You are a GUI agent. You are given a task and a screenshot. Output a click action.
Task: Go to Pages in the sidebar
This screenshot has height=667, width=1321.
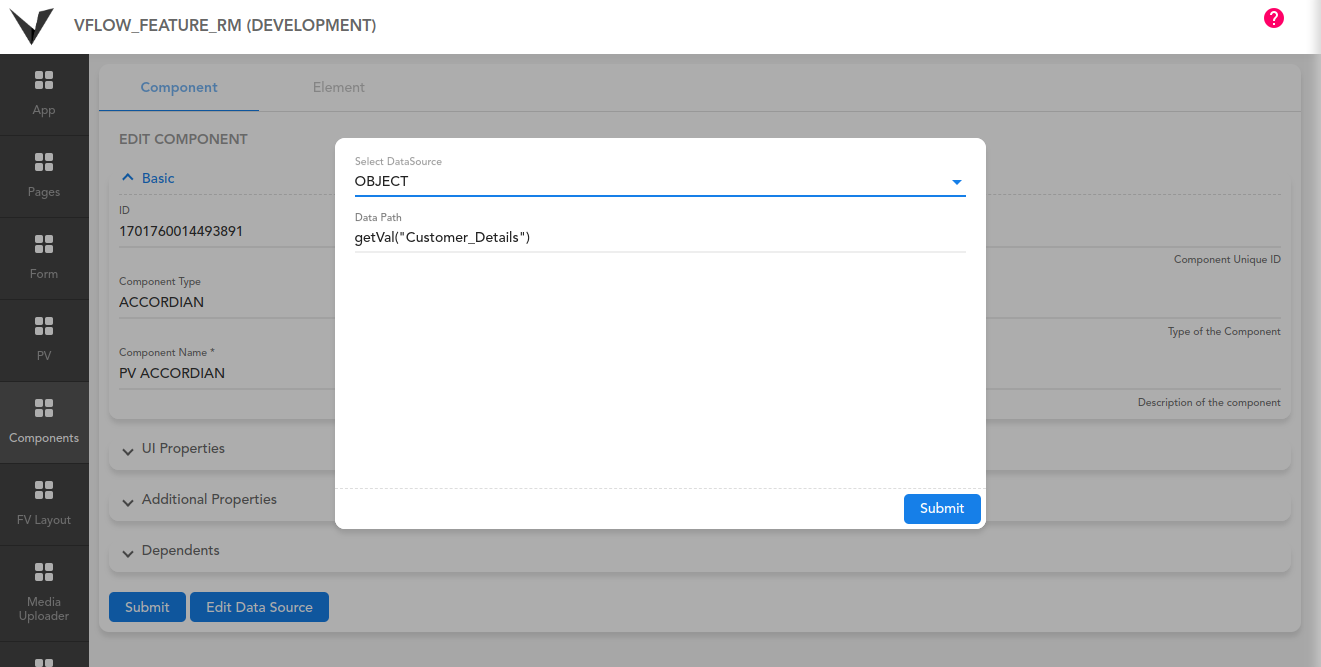(x=44, y=176)
